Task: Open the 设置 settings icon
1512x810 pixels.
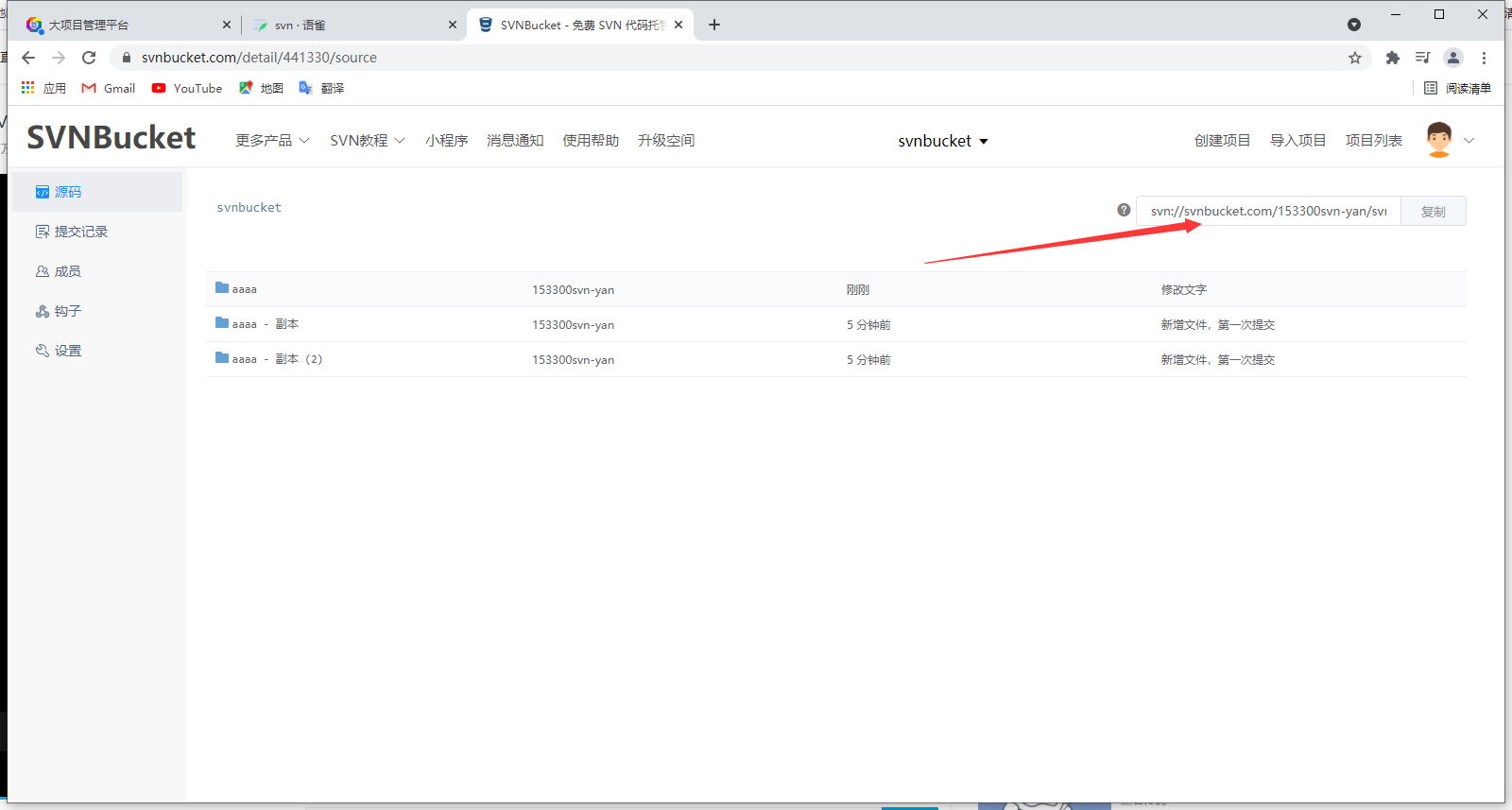Action: click(43, 351)
